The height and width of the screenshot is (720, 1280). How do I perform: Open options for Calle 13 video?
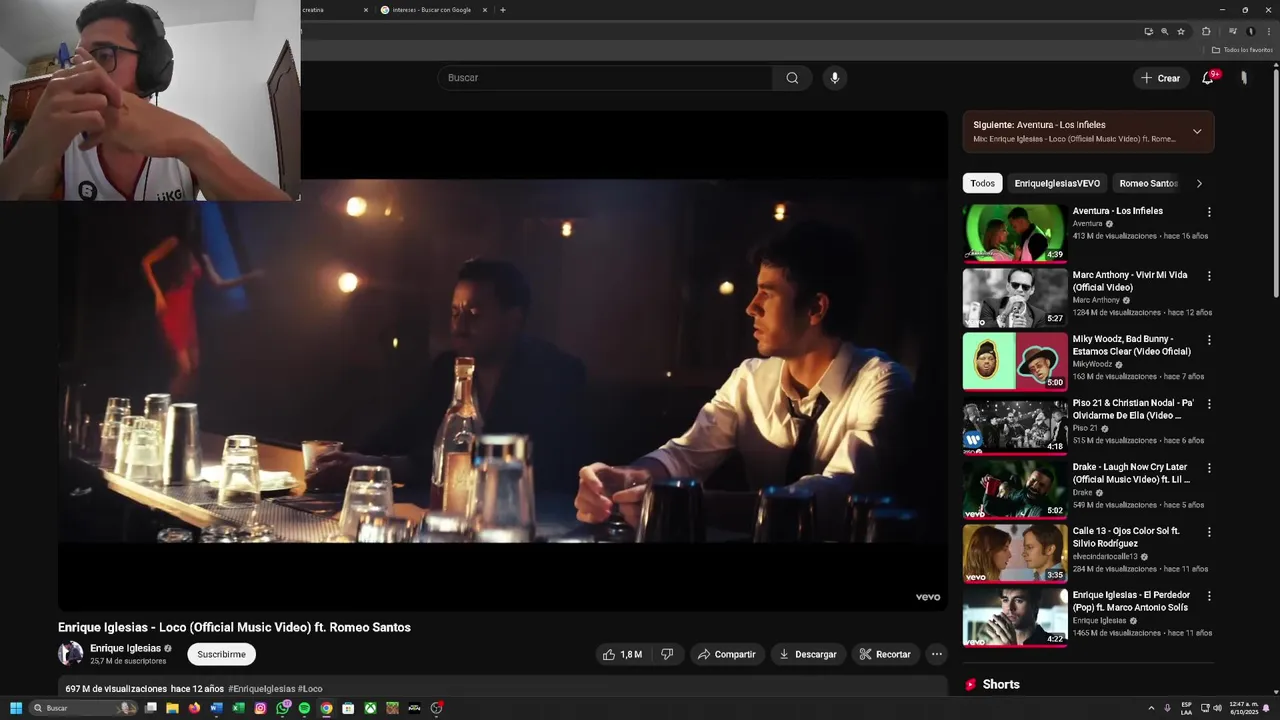click(1209, 532)
